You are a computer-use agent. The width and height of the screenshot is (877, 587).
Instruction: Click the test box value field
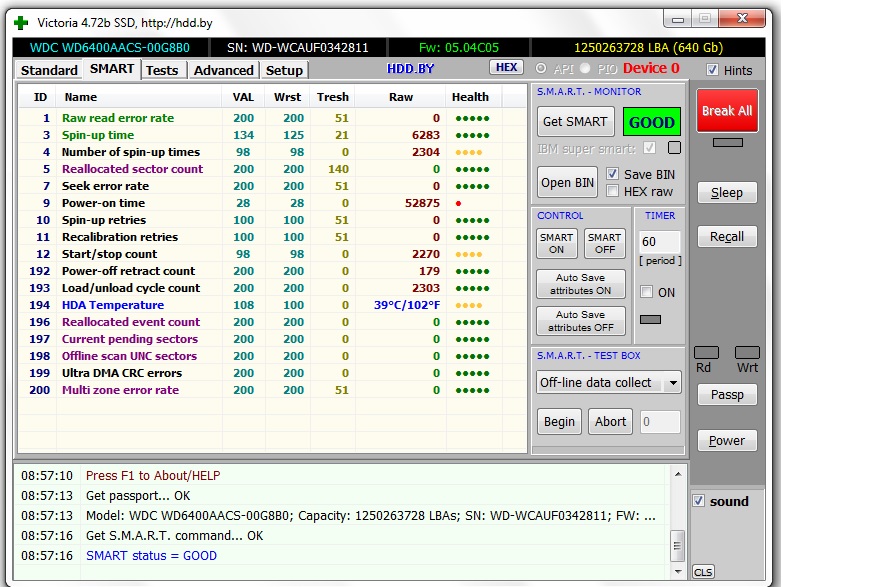pos(660,422)
